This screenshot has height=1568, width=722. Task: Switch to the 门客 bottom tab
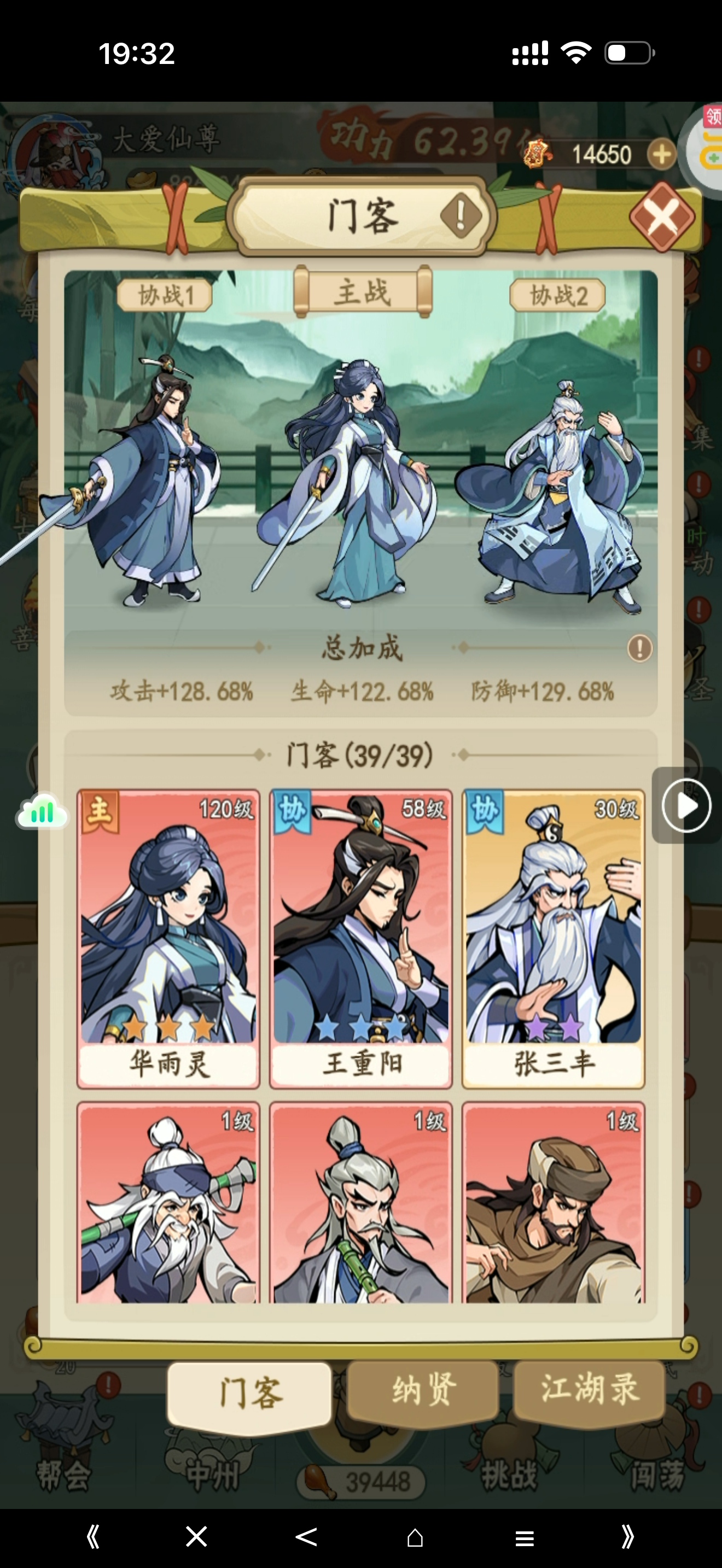pyautogui.click(x=250, y=1395)
